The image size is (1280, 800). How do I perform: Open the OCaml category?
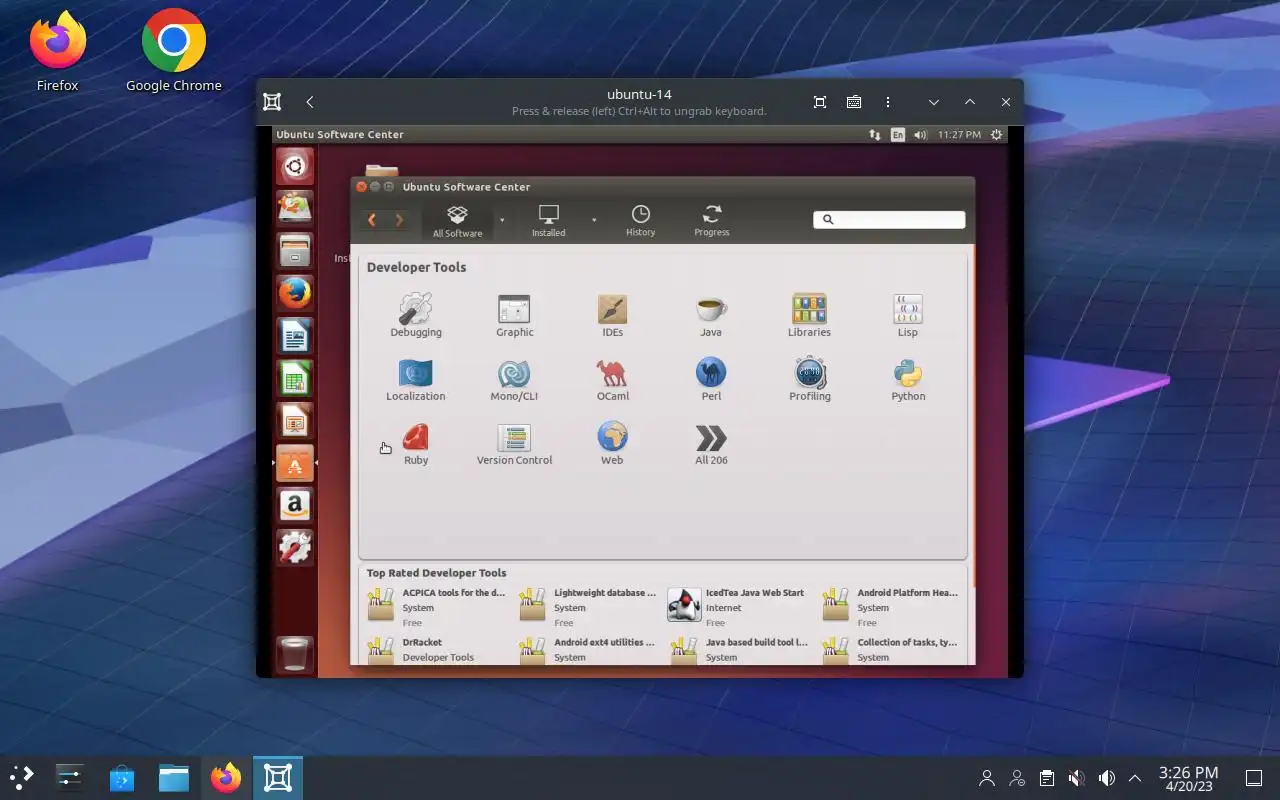point(612,379)
